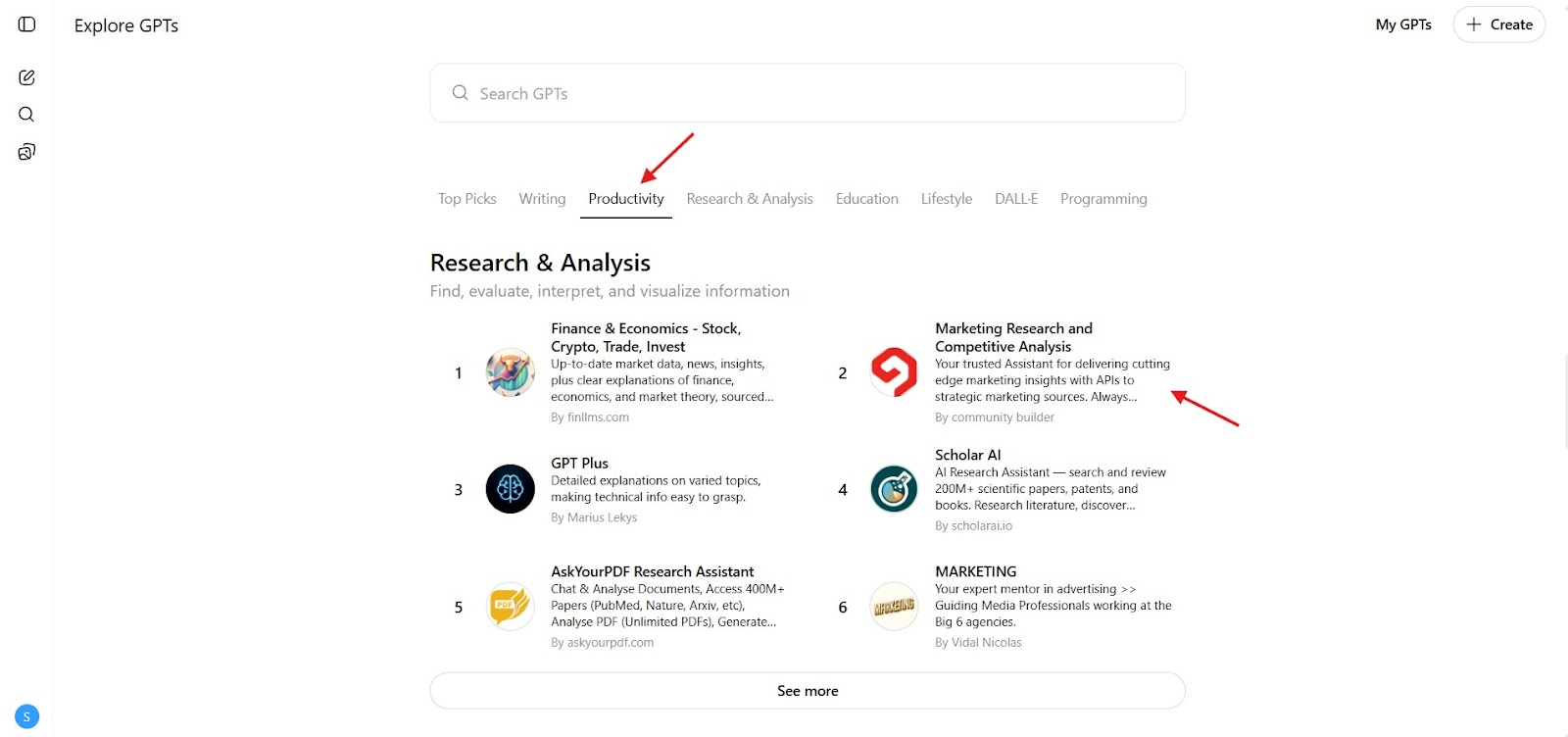Click the rank number 1 beside Finance & Economics
This screenshot has height=737, width=1568.
coord(458,373)
